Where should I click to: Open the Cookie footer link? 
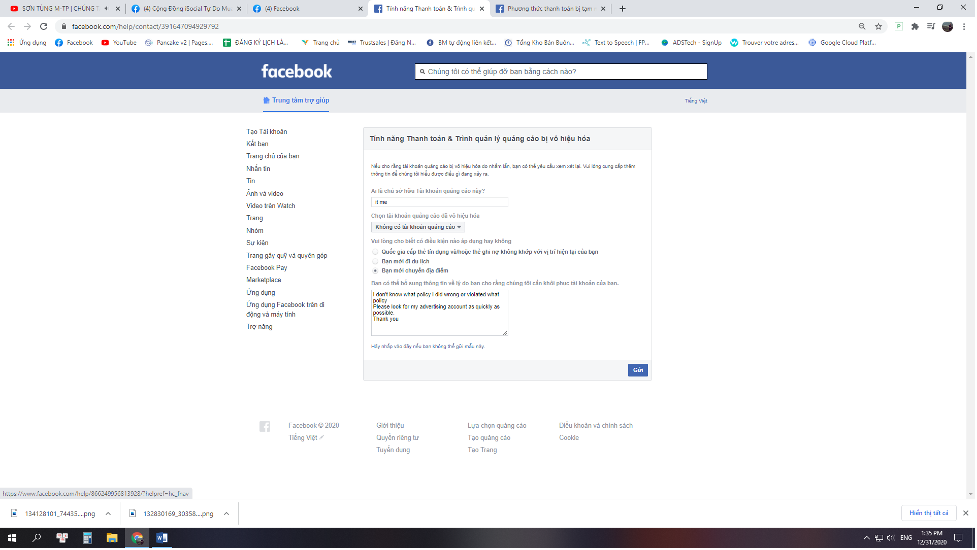click(569, 438)
